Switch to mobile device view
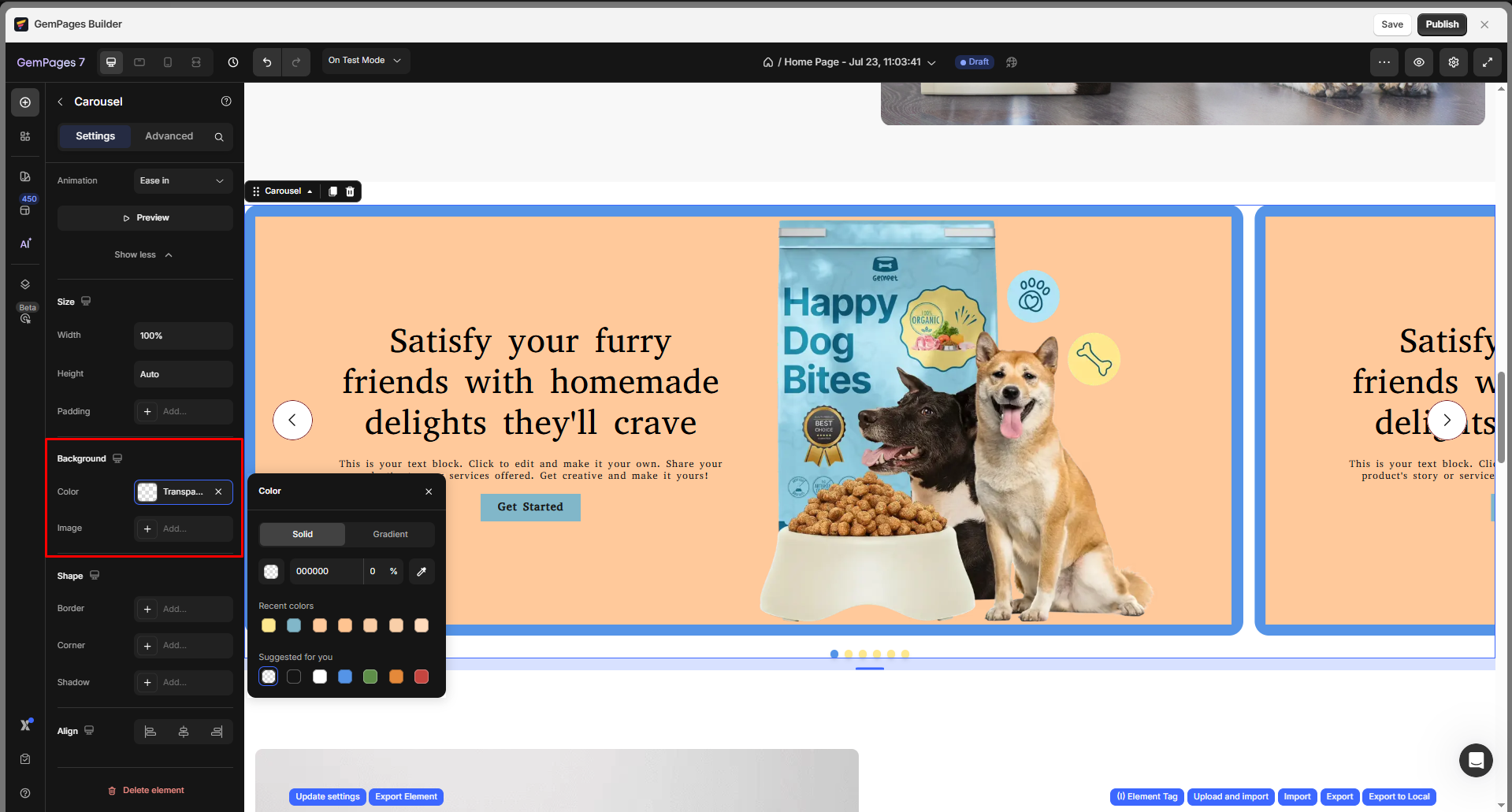 tap(168, 62)
